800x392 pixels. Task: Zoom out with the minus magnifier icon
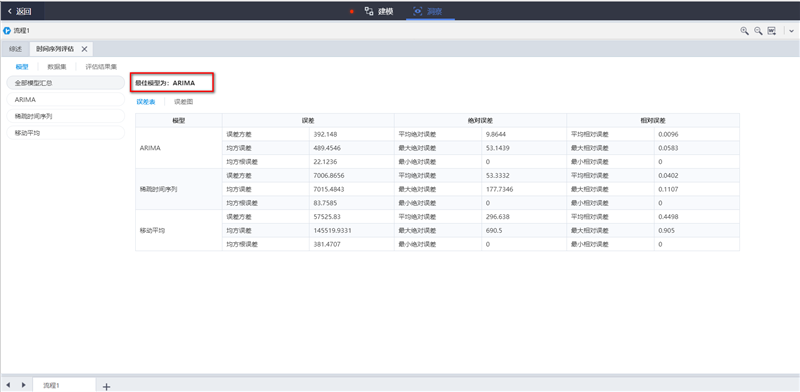(x=759, y=31)
